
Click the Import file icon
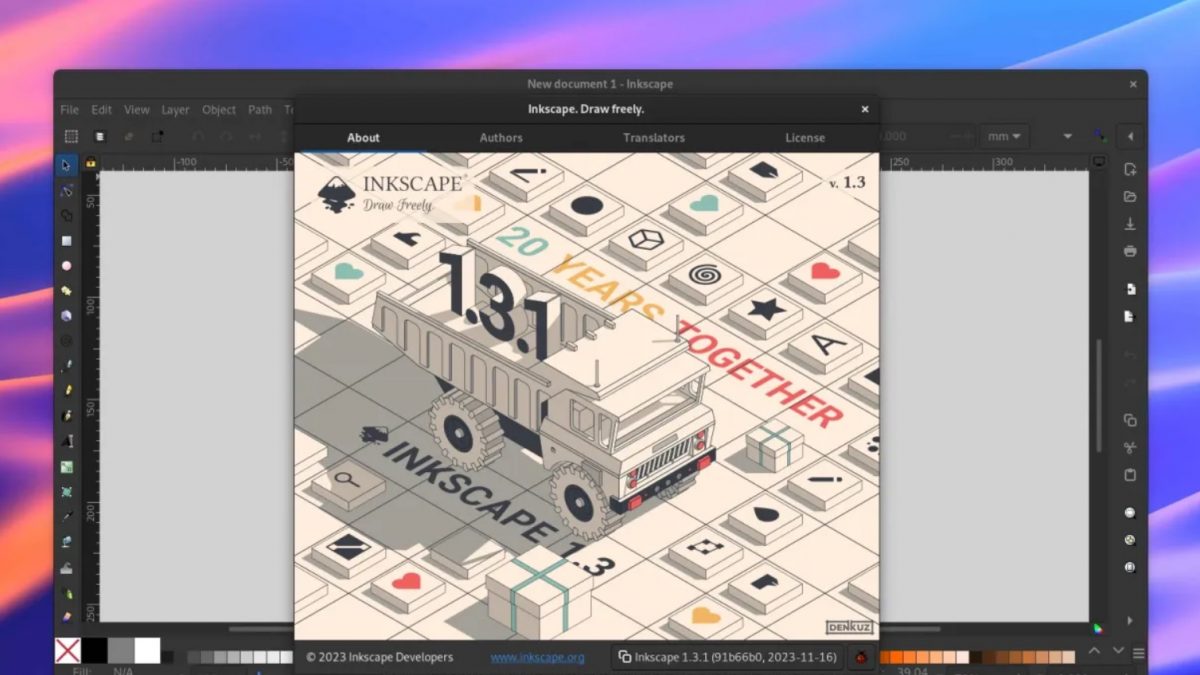pyautogui.click(x=1130, y=289)
